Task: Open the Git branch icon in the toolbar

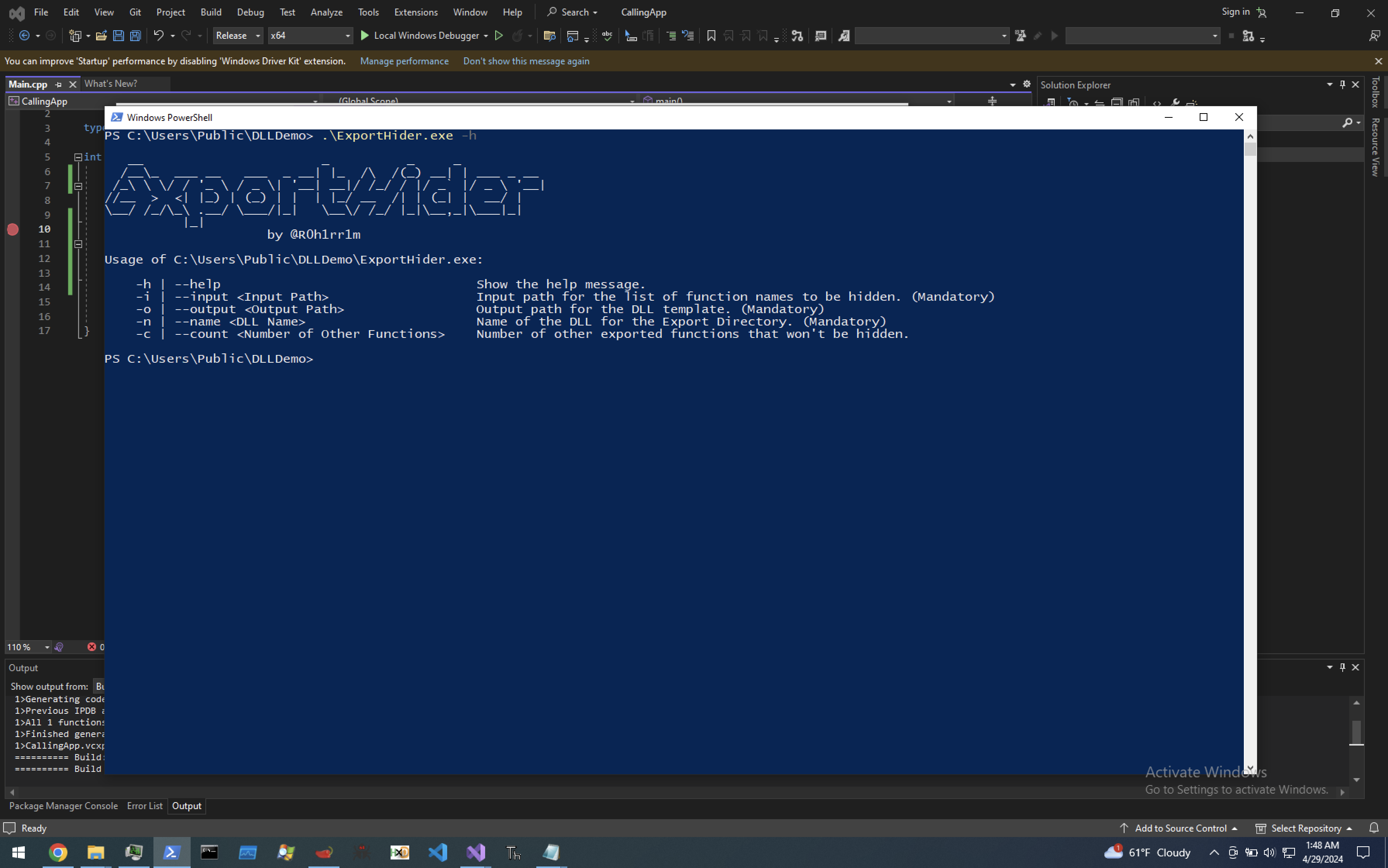Action: coord(797,36)
